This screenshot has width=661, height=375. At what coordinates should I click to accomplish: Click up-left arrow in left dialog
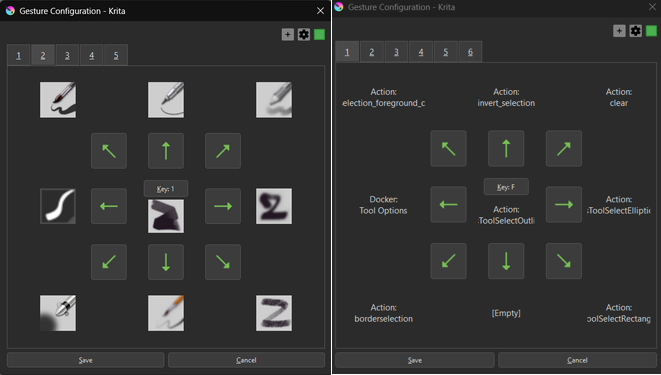click(x=109, y=151)
